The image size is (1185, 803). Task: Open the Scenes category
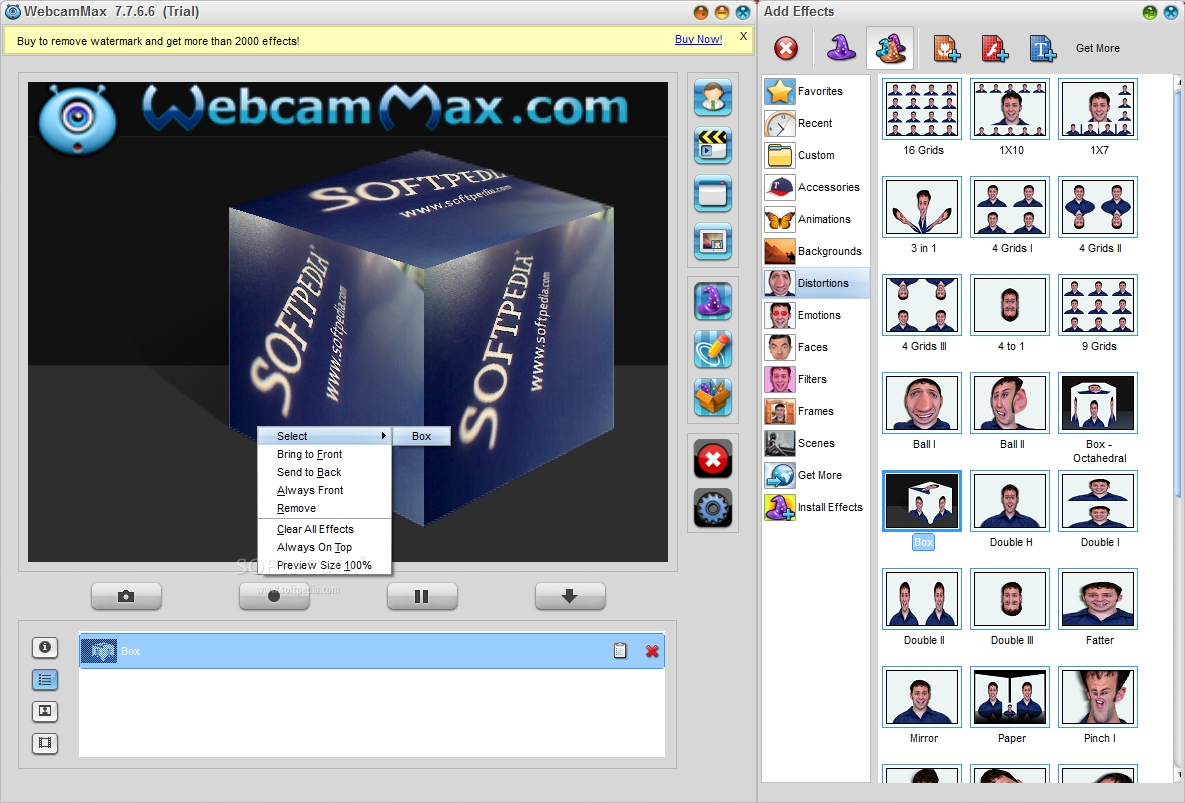pyautogui.click(x=816, y=443)
